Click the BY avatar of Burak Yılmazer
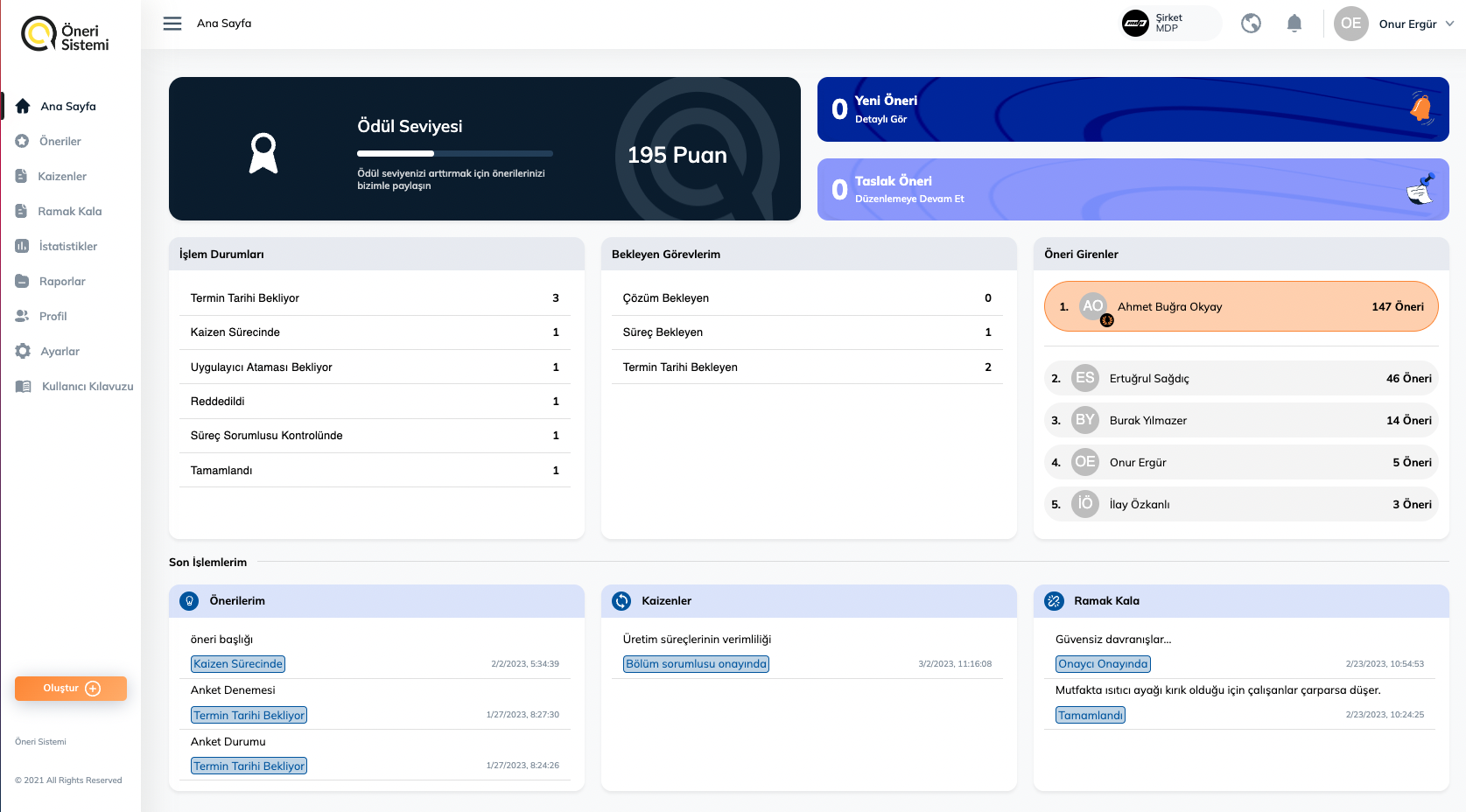Viewport: 1466px width, 812px height. pyautogui.click(x=1085, y=420)
